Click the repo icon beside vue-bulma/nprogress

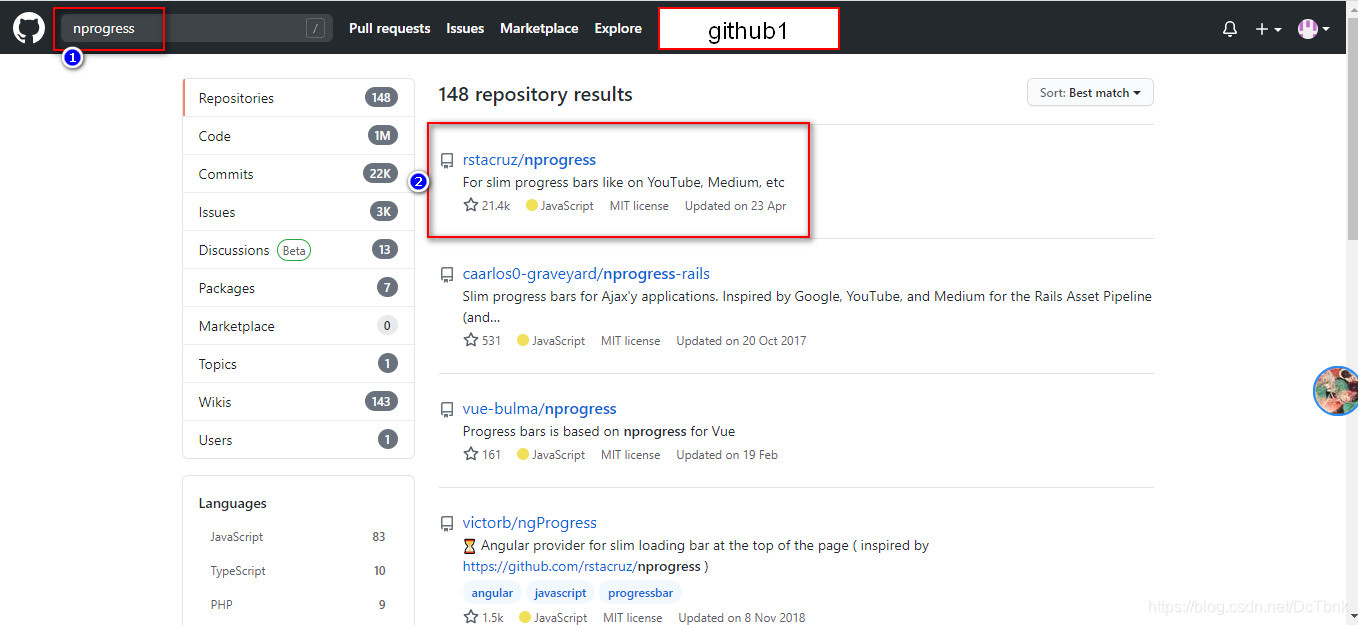pos(447,410)
